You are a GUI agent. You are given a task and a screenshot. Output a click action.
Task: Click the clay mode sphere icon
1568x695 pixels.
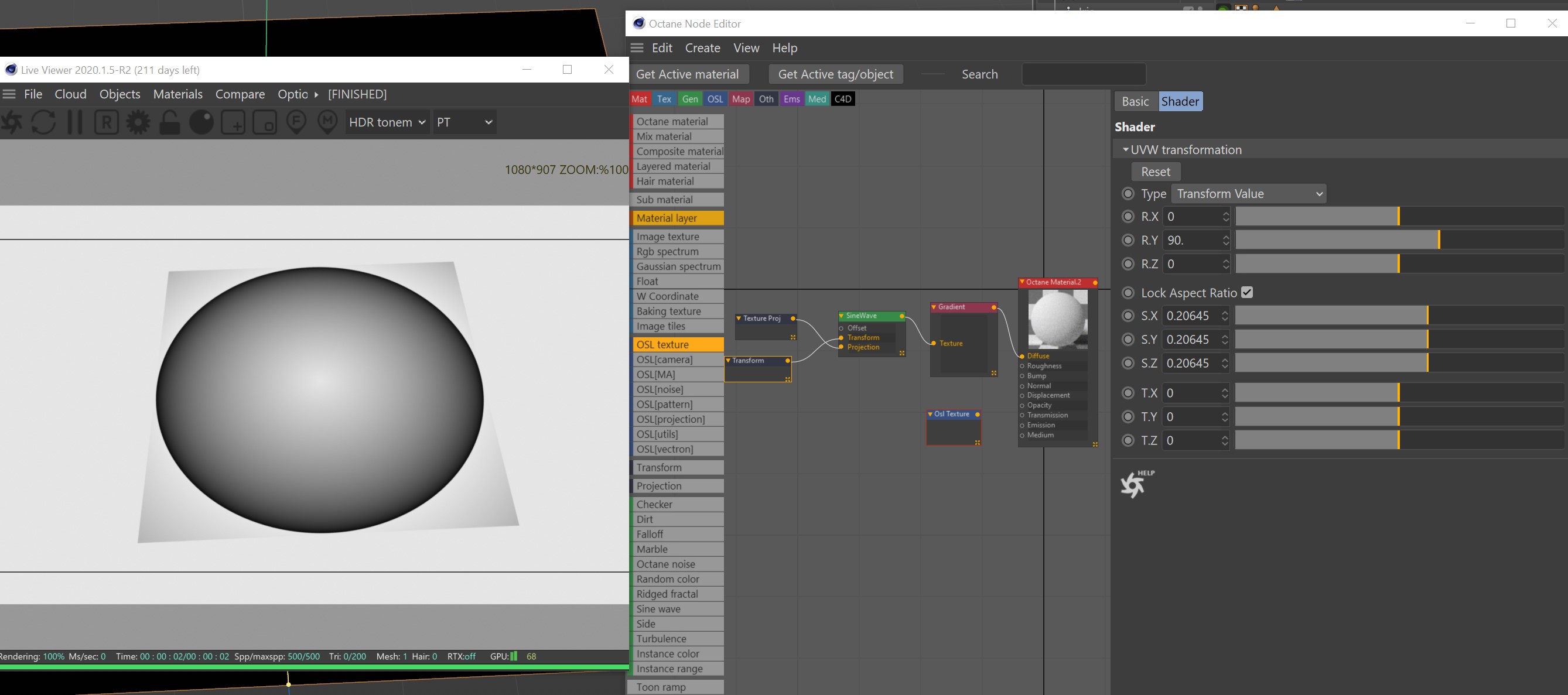coord(201,122)
